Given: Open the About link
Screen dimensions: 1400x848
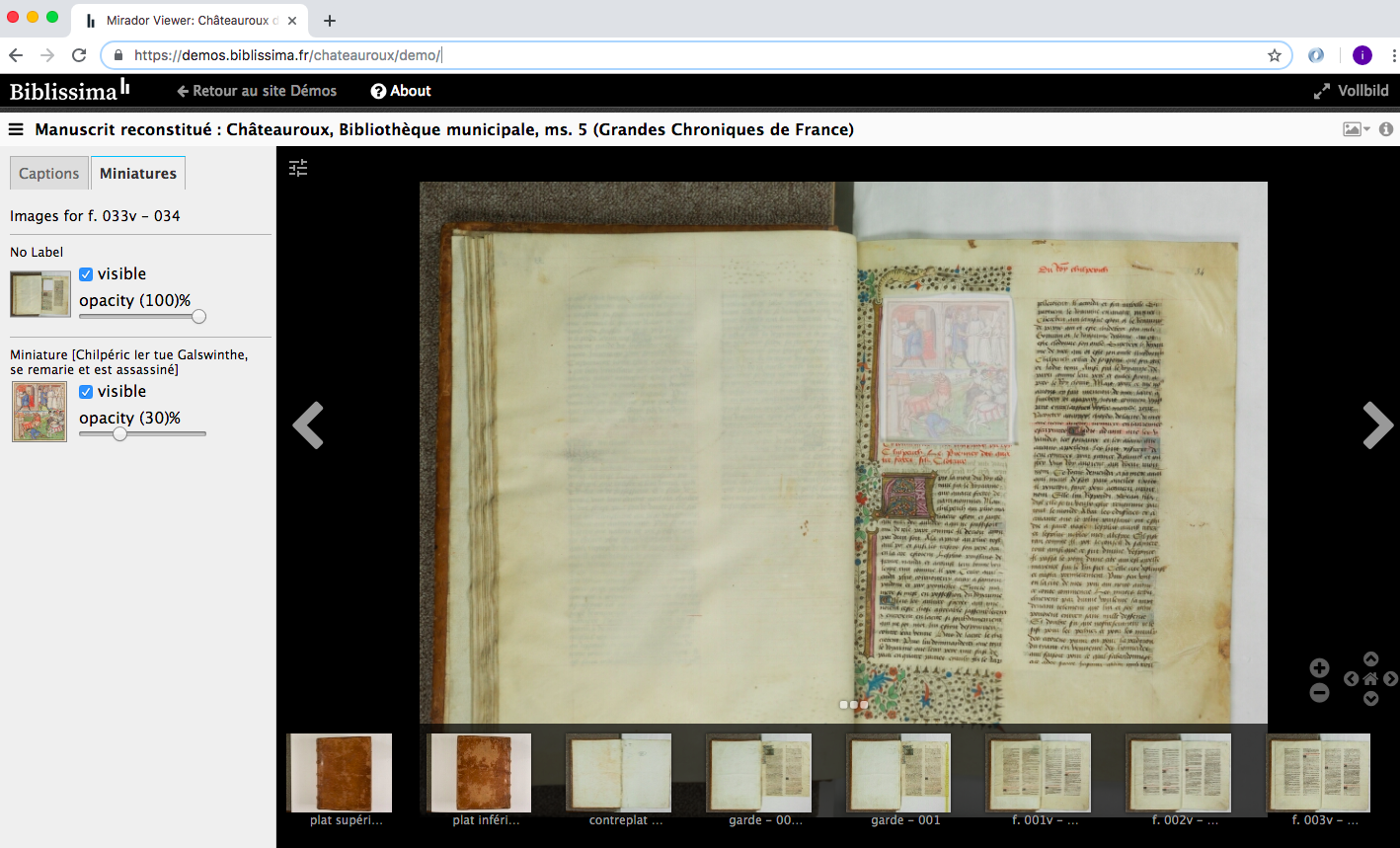Looking at the screenshot, I should coord(401,91).
